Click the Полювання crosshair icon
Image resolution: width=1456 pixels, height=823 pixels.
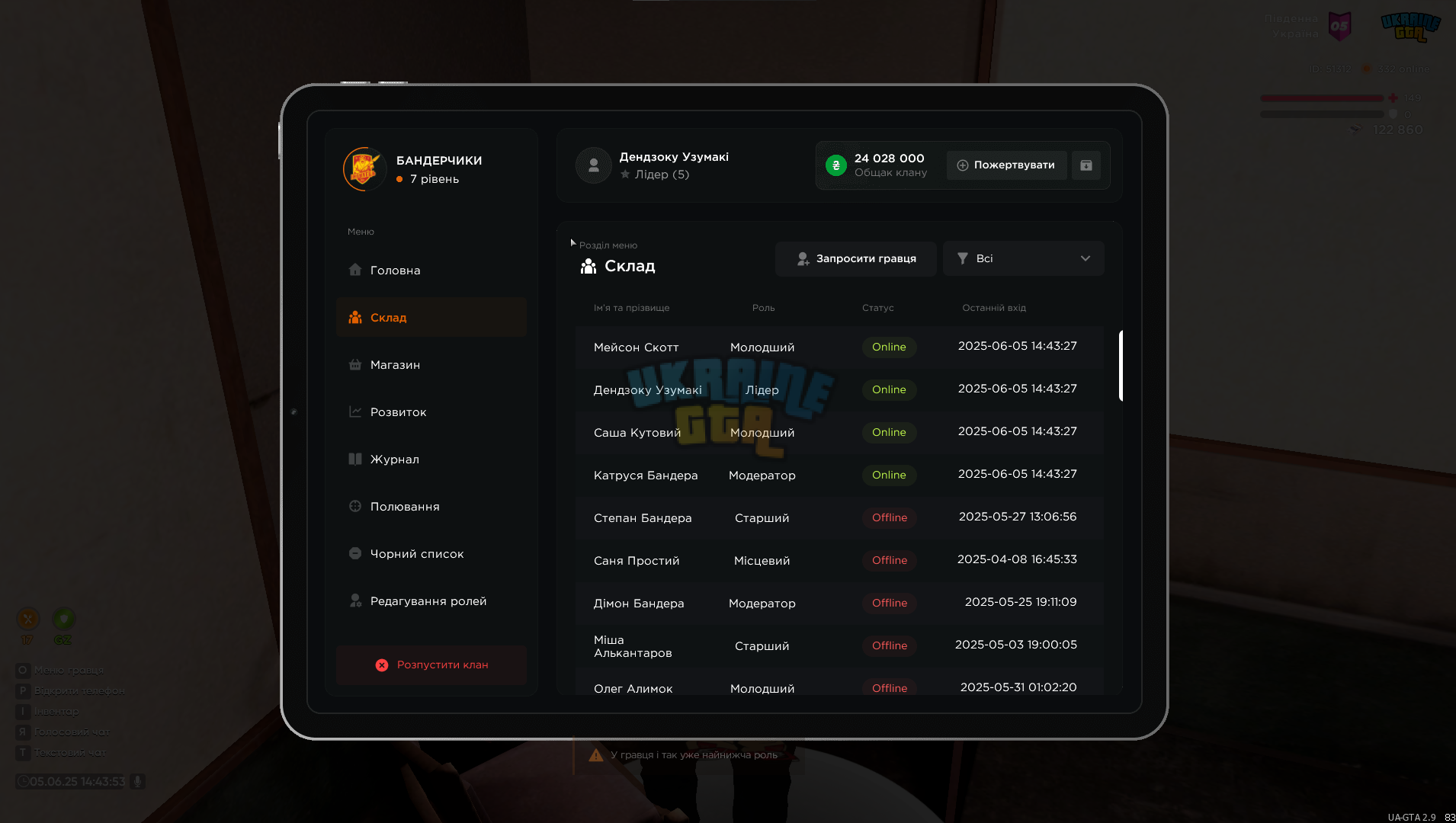[355, 506]
